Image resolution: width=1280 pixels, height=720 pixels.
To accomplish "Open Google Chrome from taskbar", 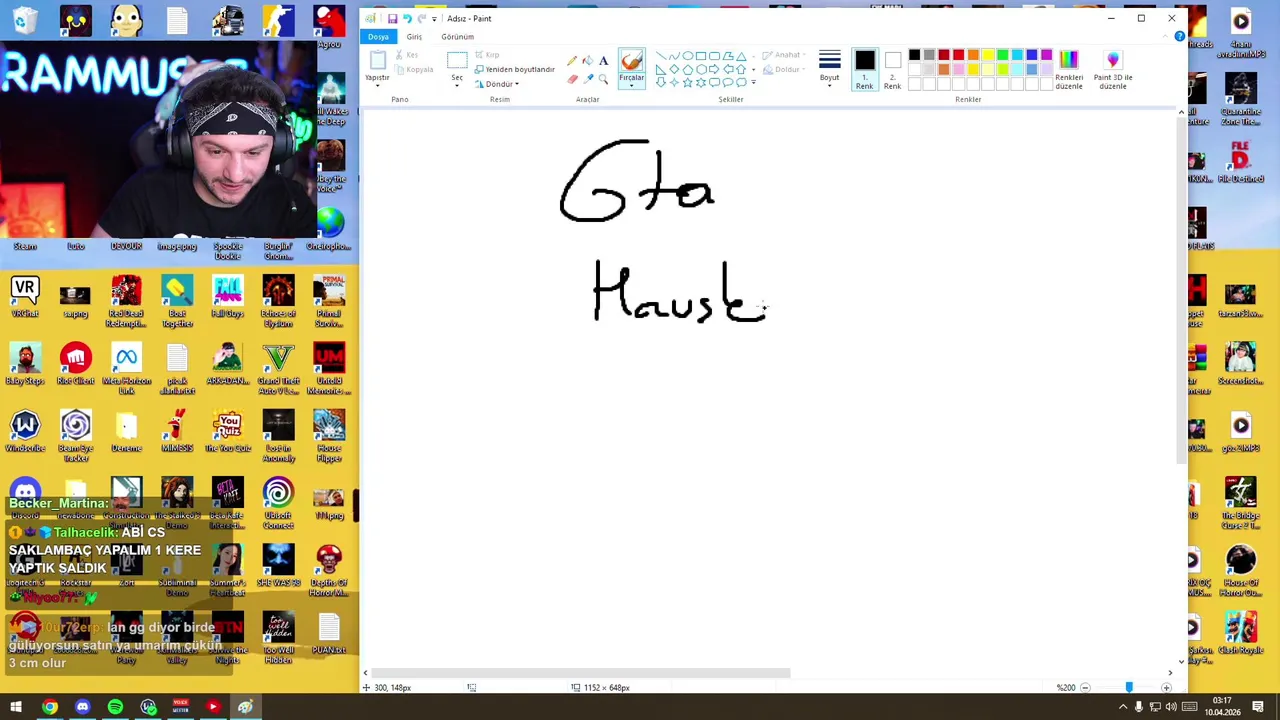I will (49, 707).
